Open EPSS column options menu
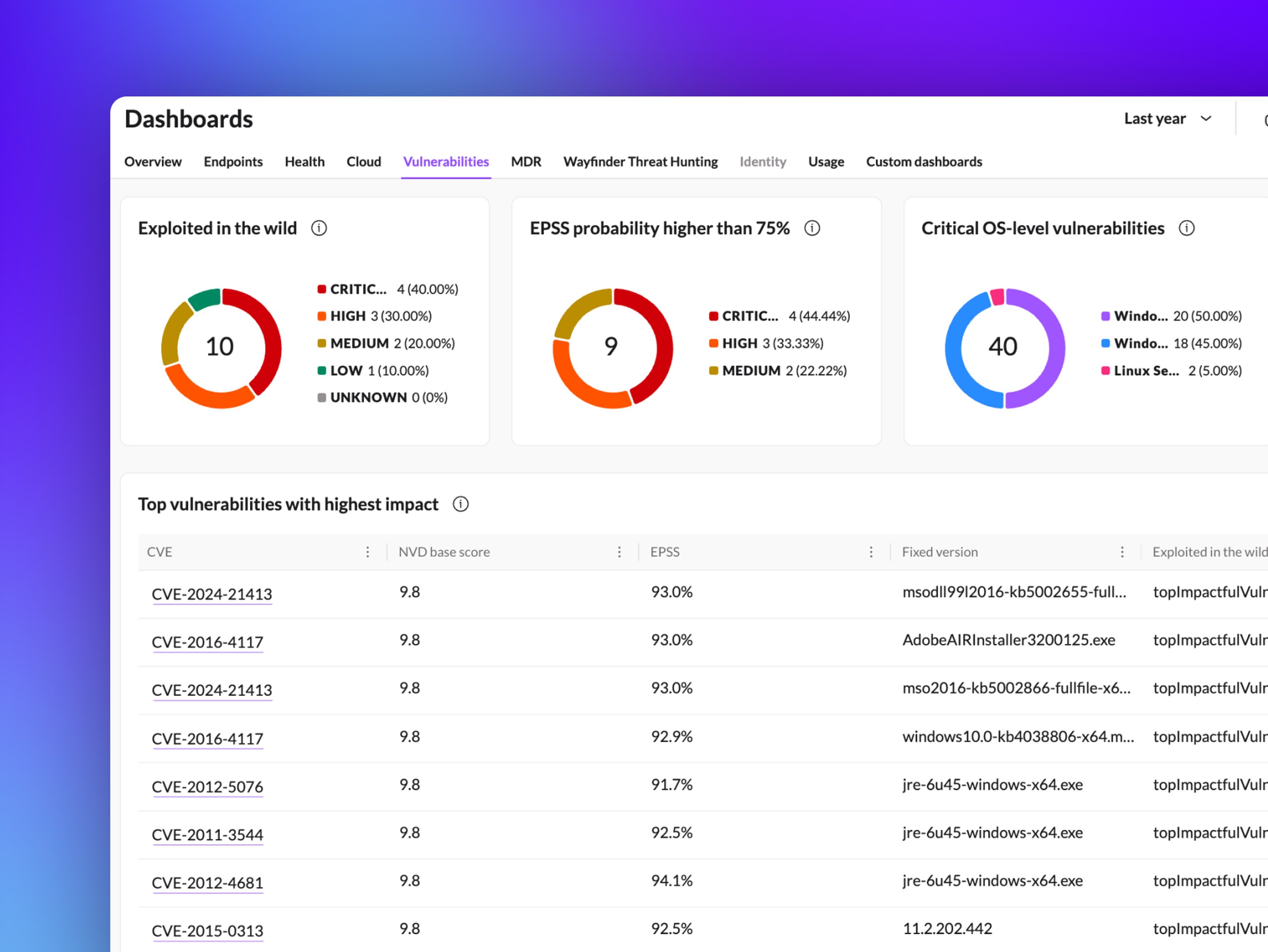1268x952 pixels. click(871, 552)
